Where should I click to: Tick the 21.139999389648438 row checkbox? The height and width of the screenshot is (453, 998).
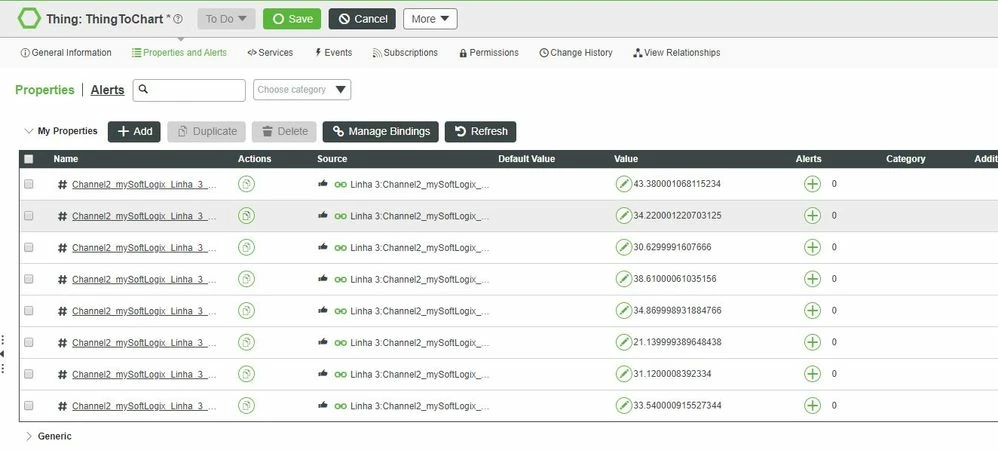pos(29,342)
